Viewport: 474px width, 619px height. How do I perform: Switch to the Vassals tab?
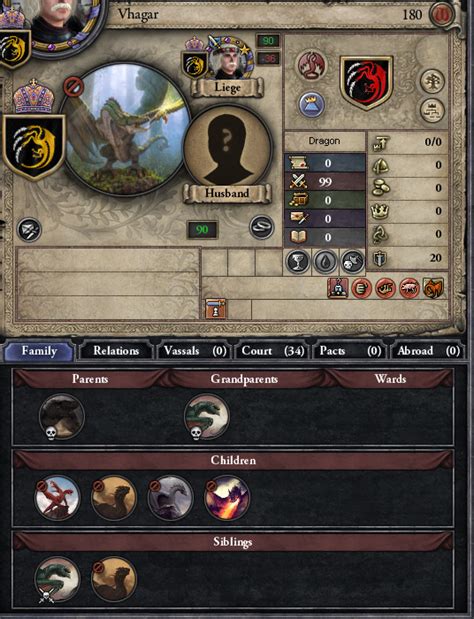click(195, 351)
